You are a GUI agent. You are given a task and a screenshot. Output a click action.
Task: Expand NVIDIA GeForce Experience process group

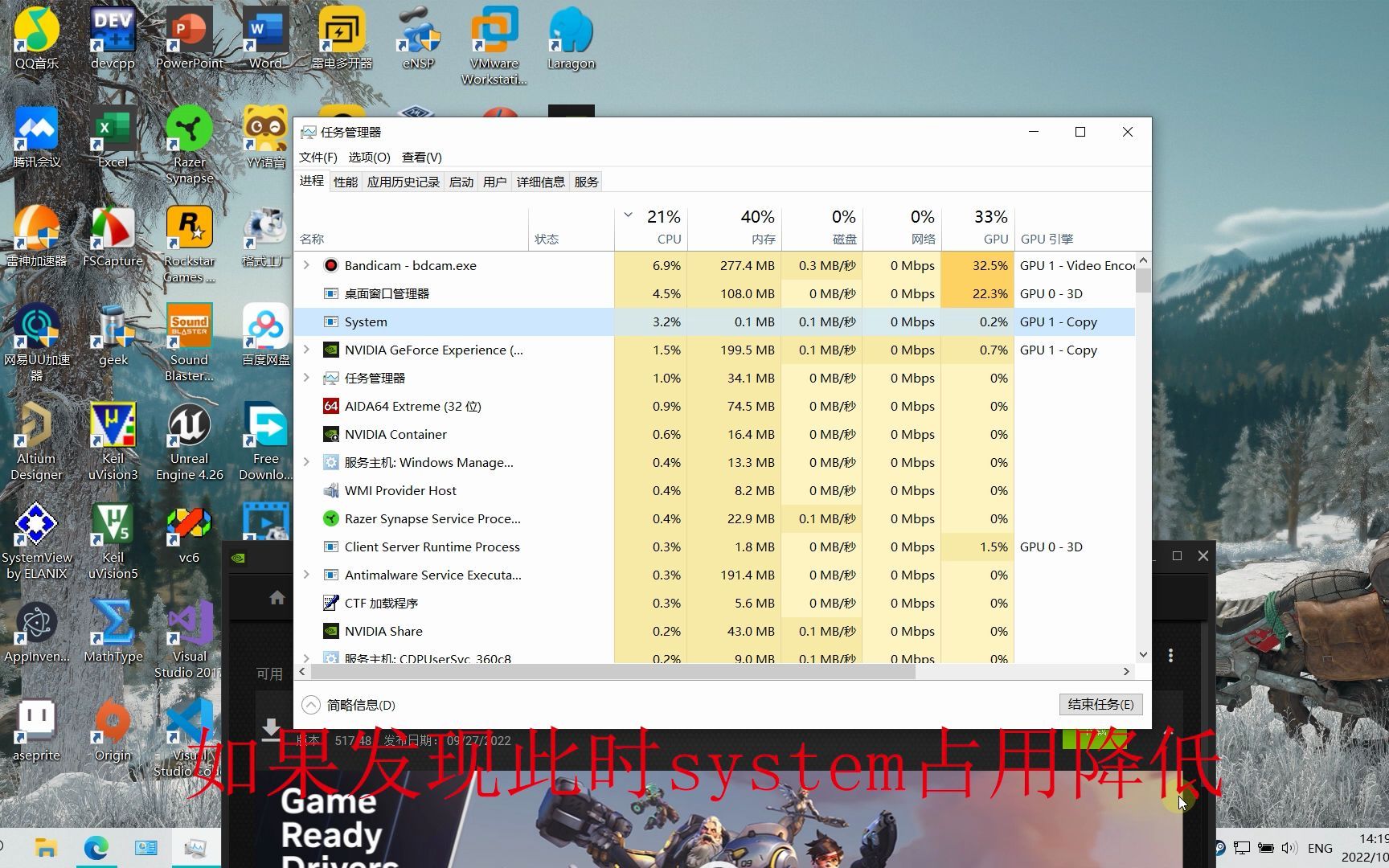pos(306,350)
